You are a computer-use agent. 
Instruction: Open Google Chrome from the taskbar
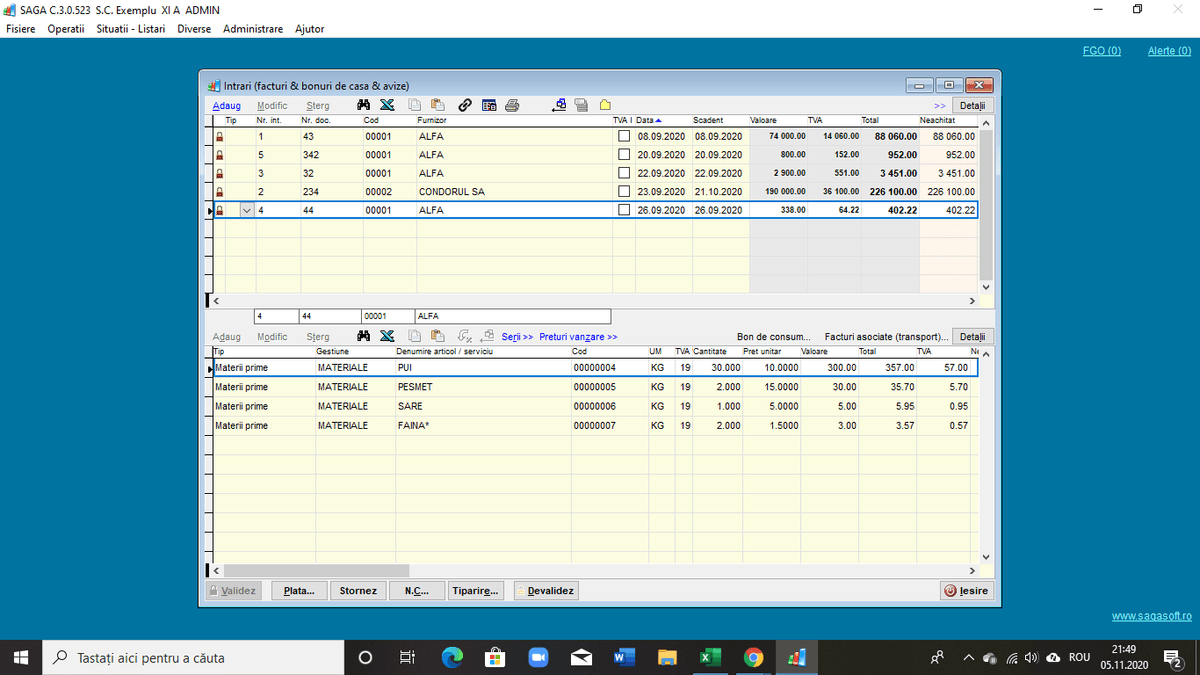click(x=754, y=657)
